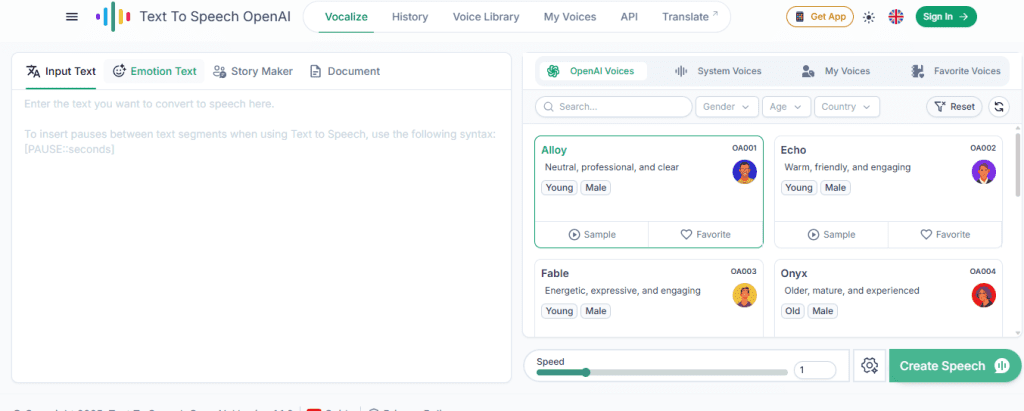
Task: Open the Voice Library tab
Action: [486, 17]
